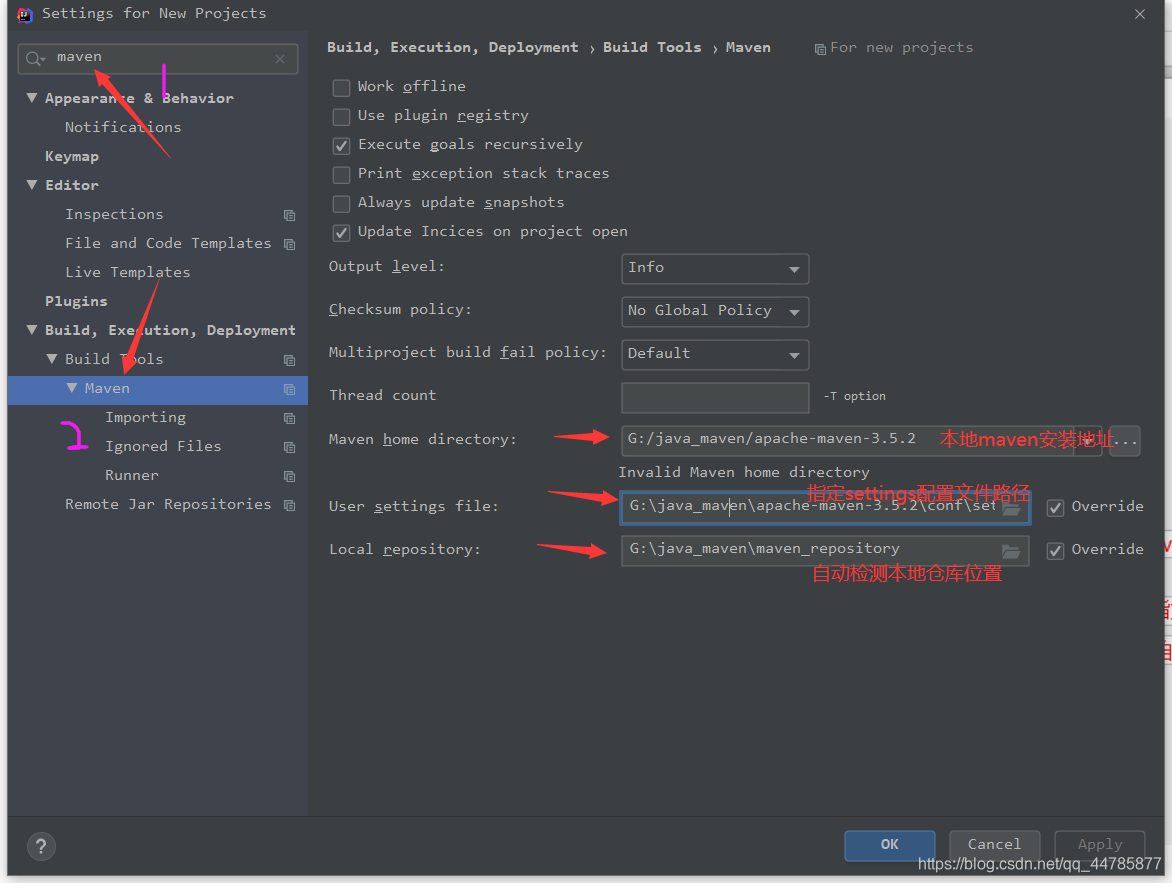1172x883 pixels.
Task: Collapse the Editor section
Action: 31,185
